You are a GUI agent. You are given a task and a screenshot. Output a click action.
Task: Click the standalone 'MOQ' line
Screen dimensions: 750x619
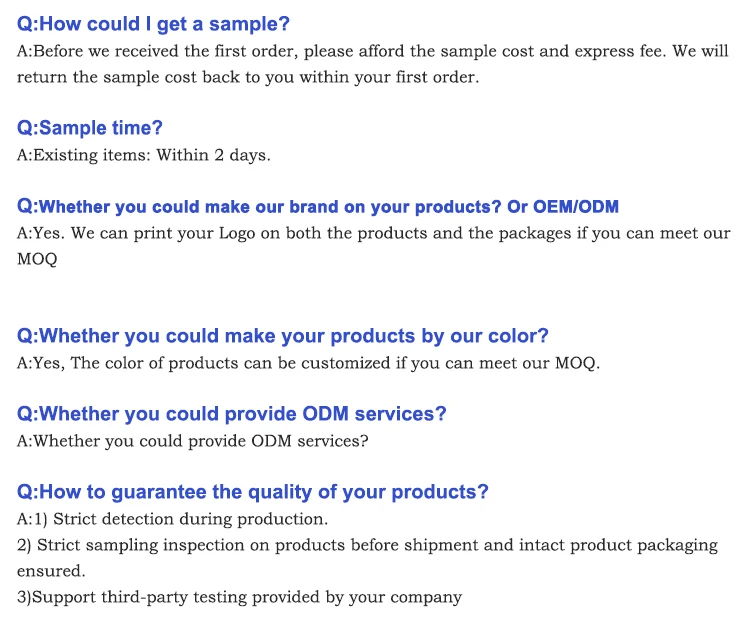click(37, 259)
